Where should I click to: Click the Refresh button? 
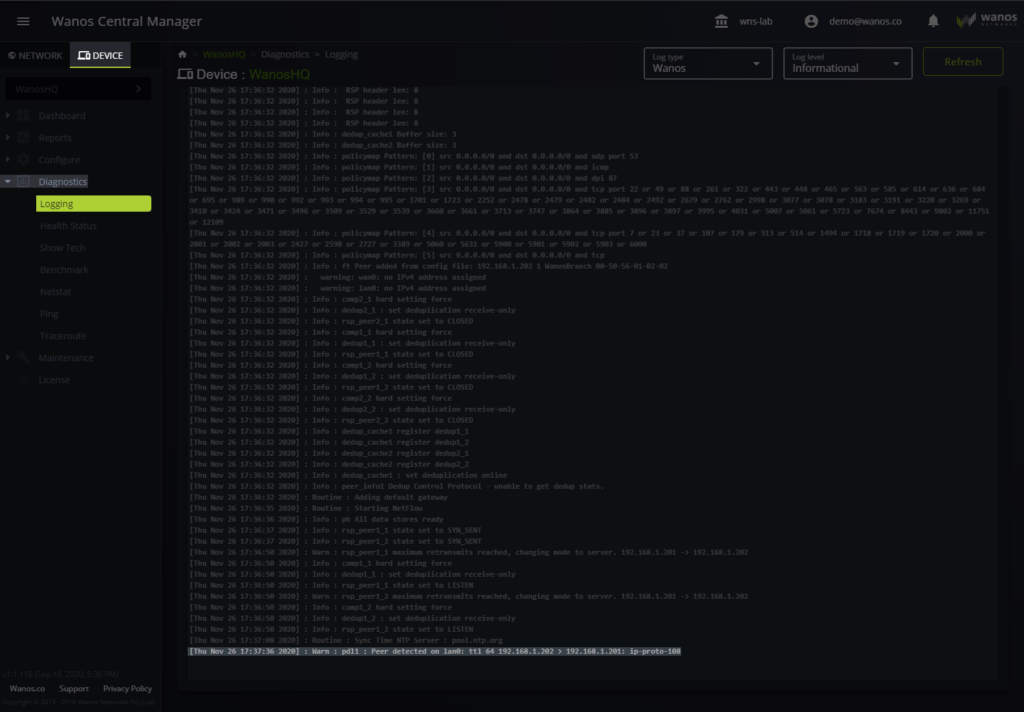pyautogui.click(x=962, y=61)
